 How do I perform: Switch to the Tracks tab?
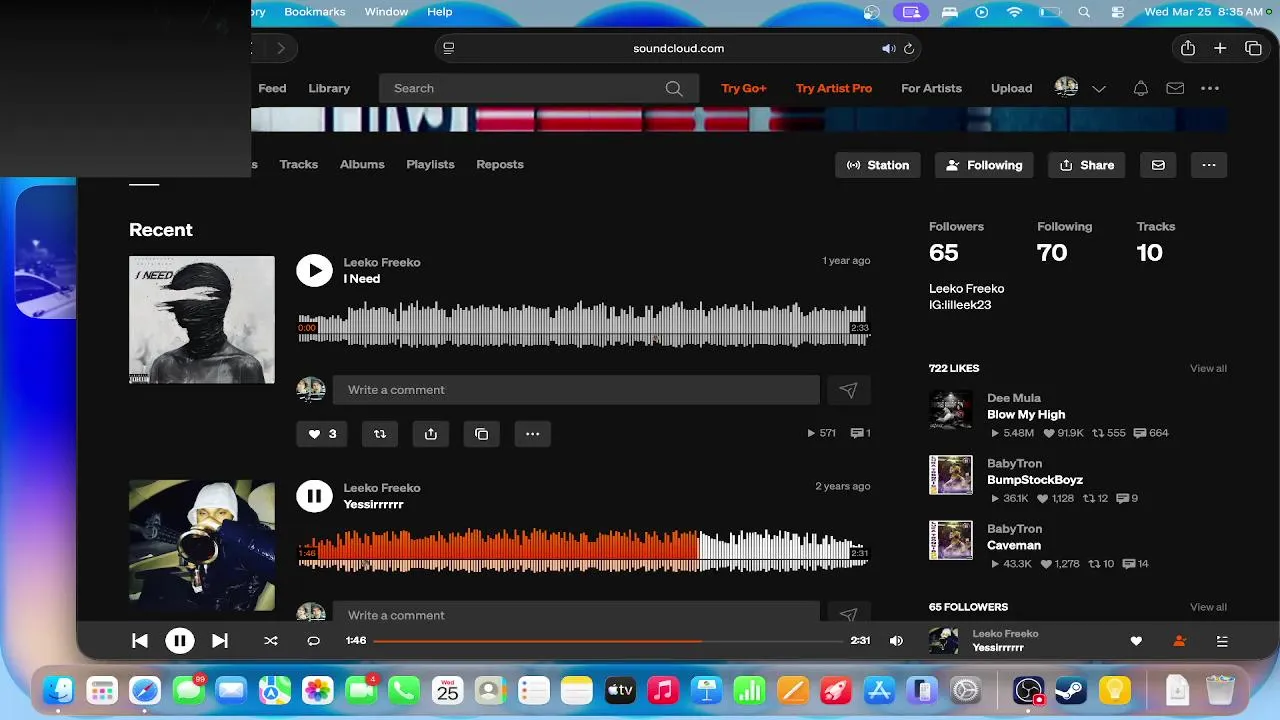pos(299,164)
